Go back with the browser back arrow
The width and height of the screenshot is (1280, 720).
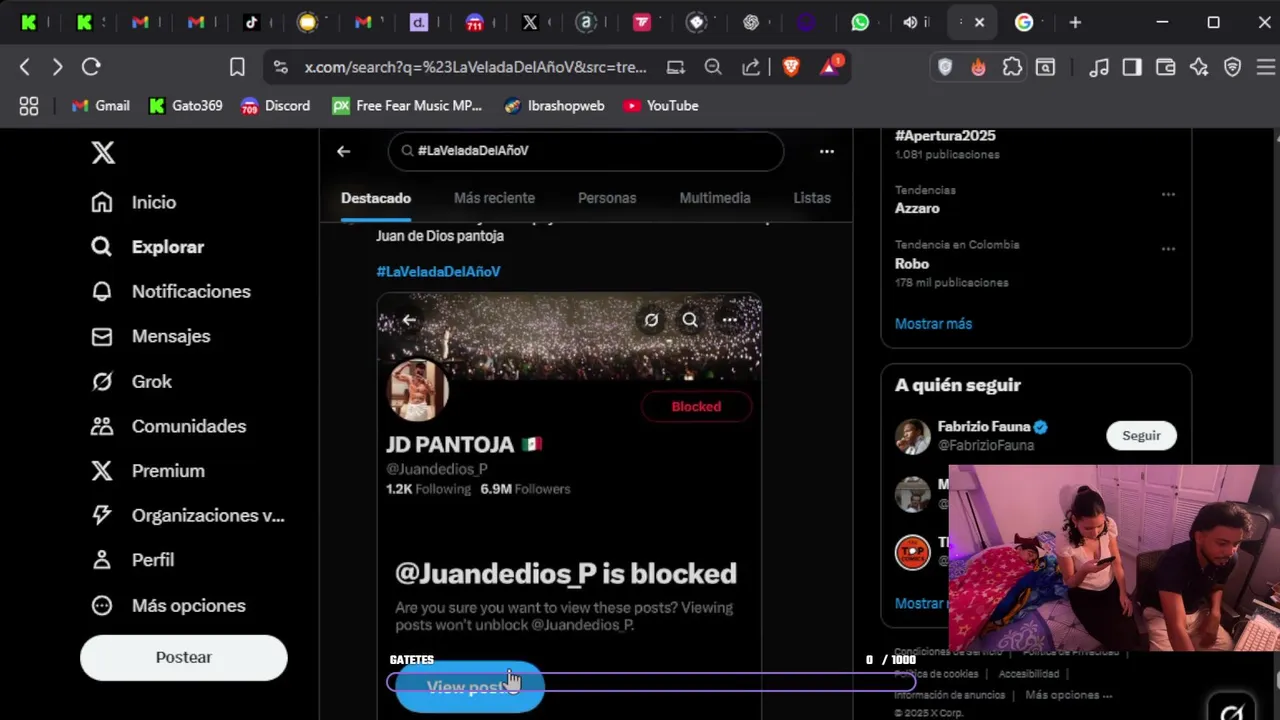25,67
